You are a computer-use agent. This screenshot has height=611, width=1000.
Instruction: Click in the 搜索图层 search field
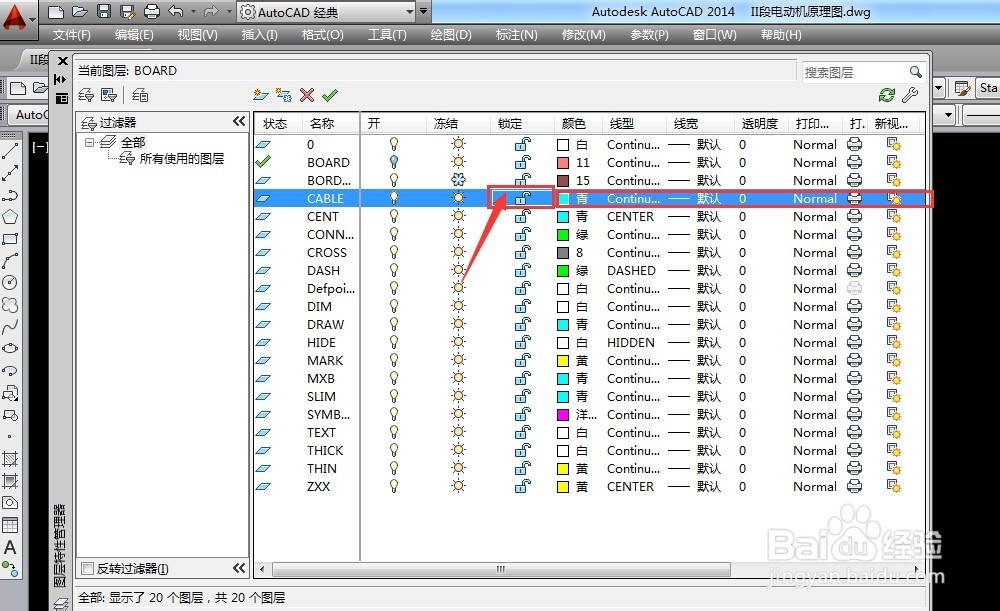855,72
